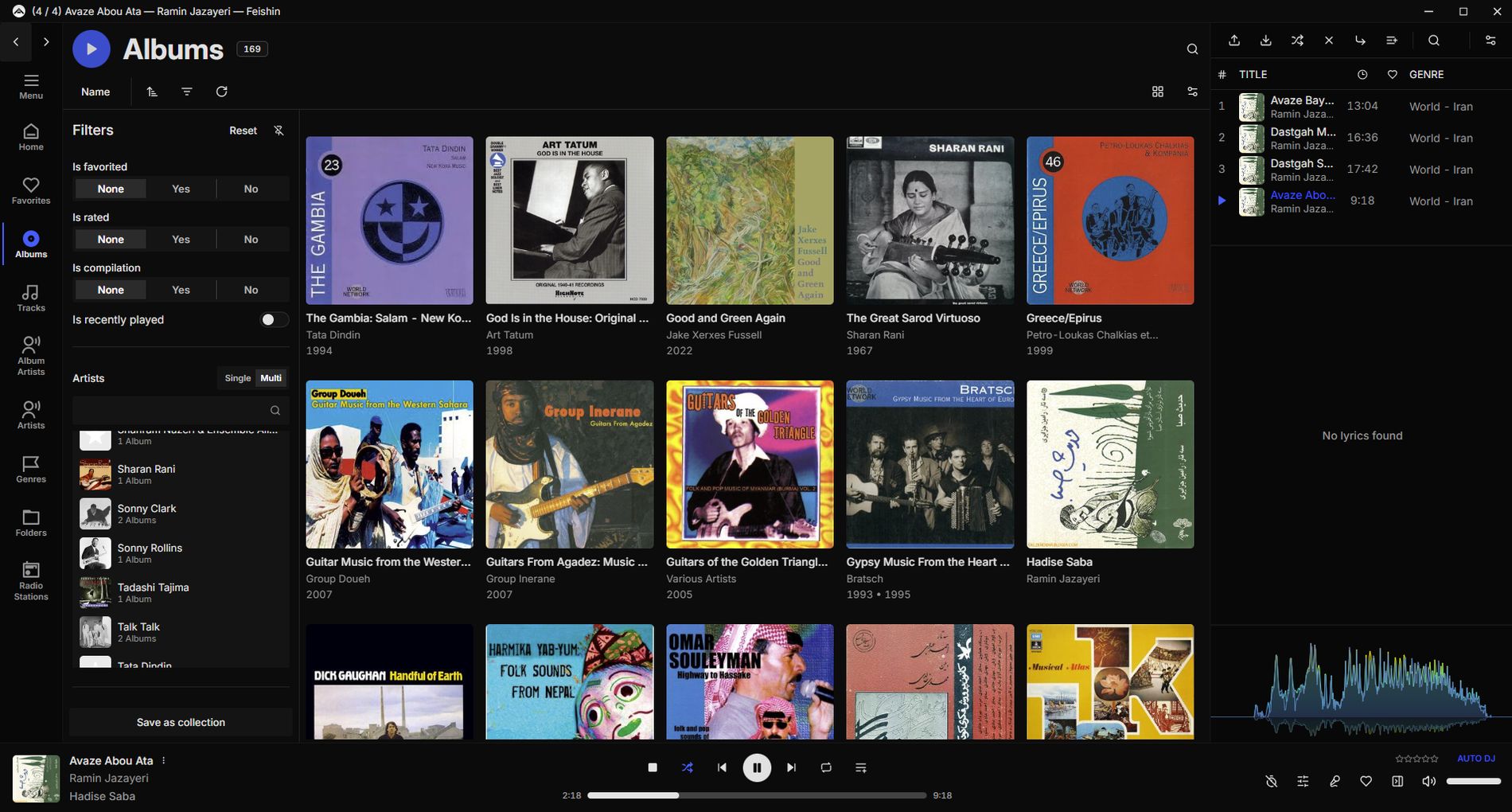
Task: Set Is favorited filter to Yes
Action: [x=181, y=189]
